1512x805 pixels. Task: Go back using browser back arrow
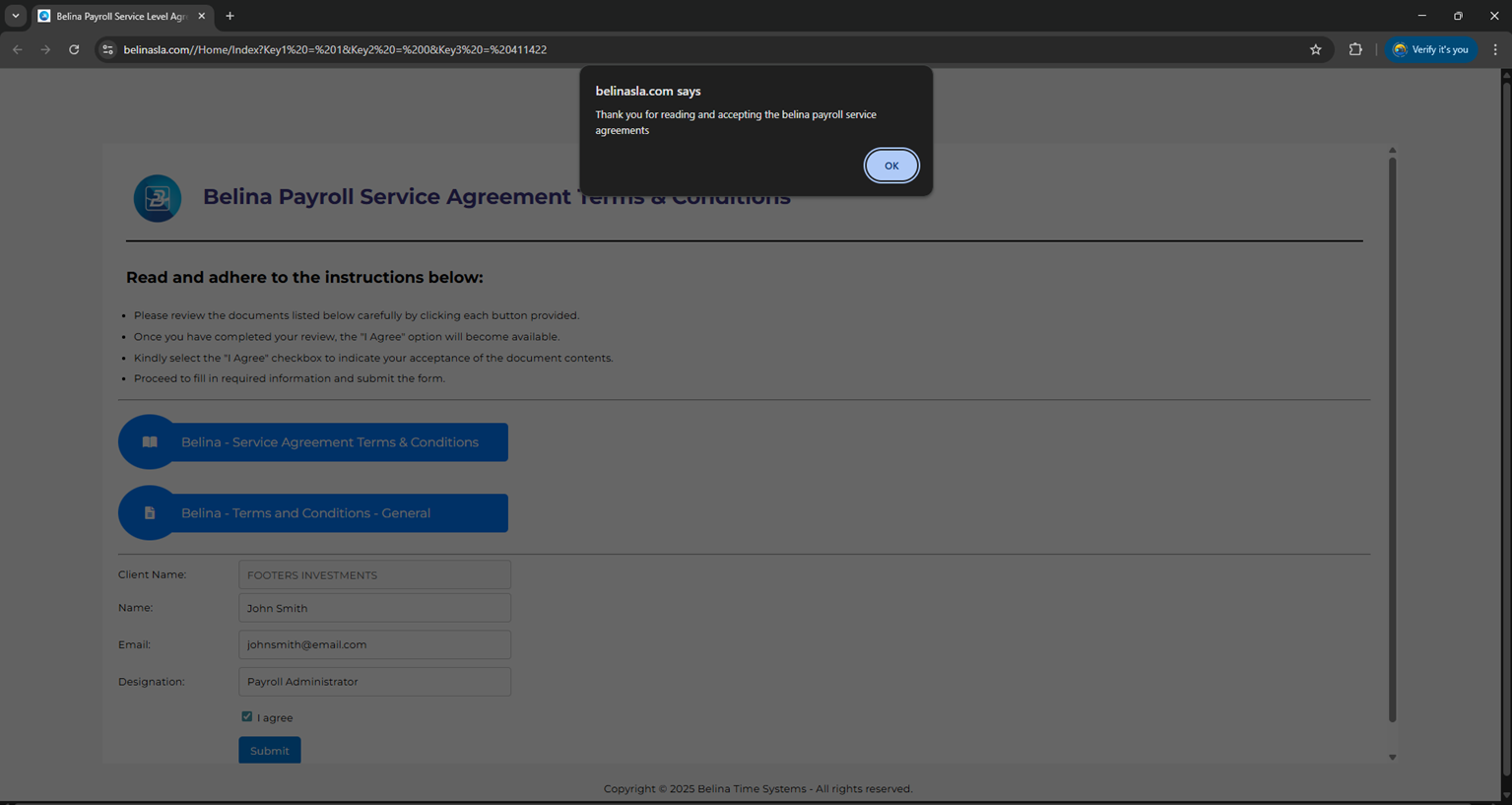18,49
